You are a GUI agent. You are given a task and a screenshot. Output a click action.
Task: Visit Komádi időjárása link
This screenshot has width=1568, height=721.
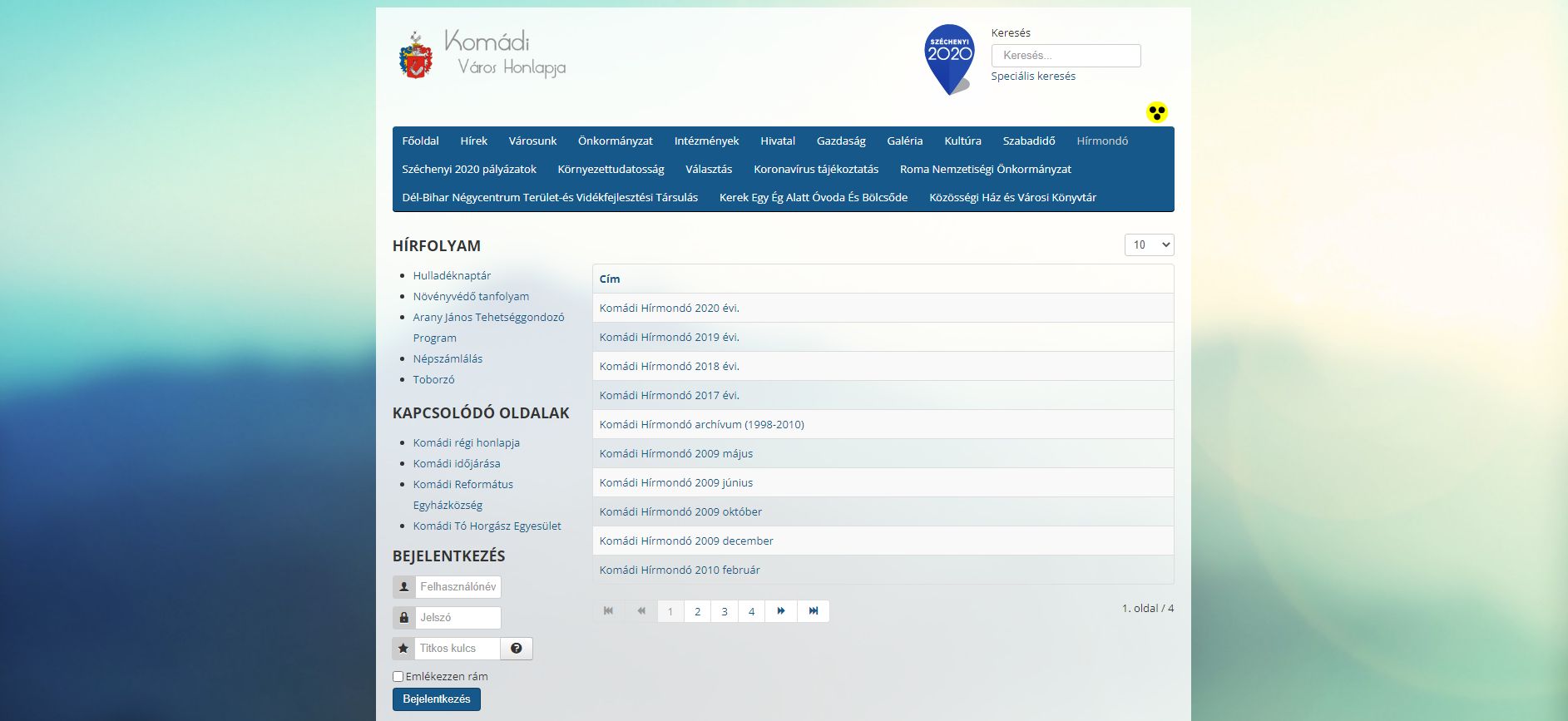tap(457, 463)
